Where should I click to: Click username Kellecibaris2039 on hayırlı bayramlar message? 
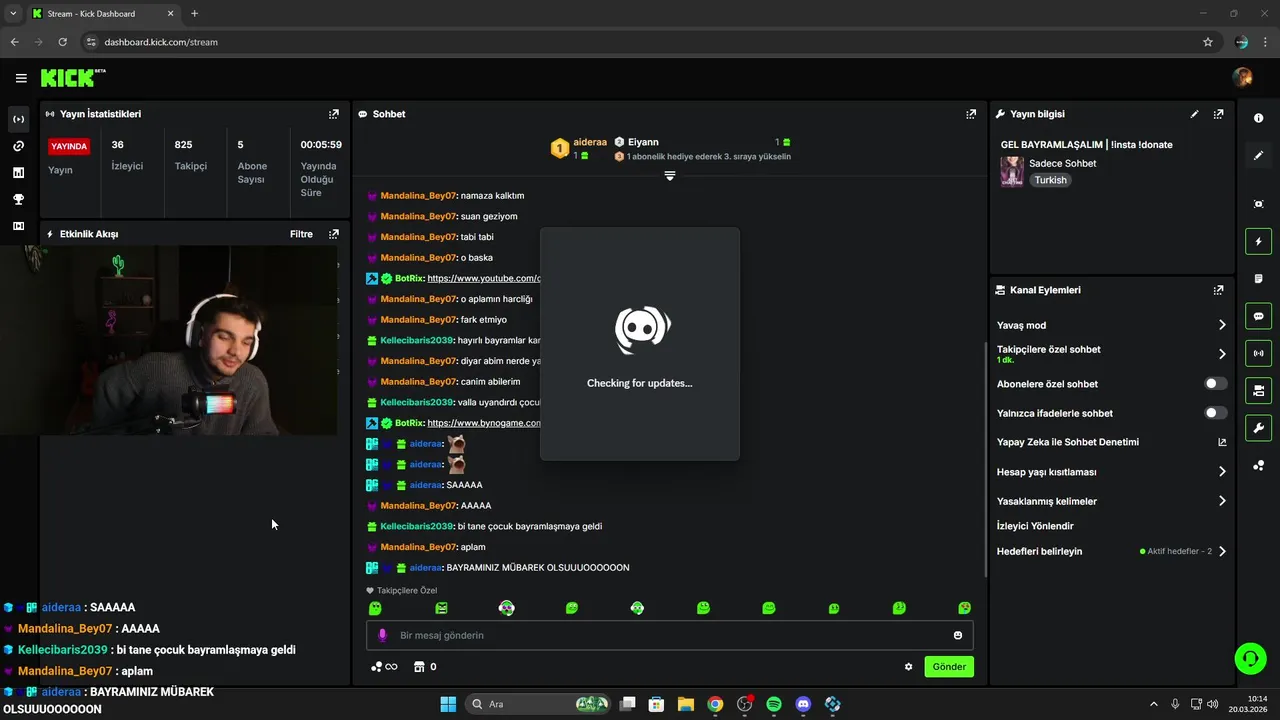pyautogui.click(x=417, y=340)
